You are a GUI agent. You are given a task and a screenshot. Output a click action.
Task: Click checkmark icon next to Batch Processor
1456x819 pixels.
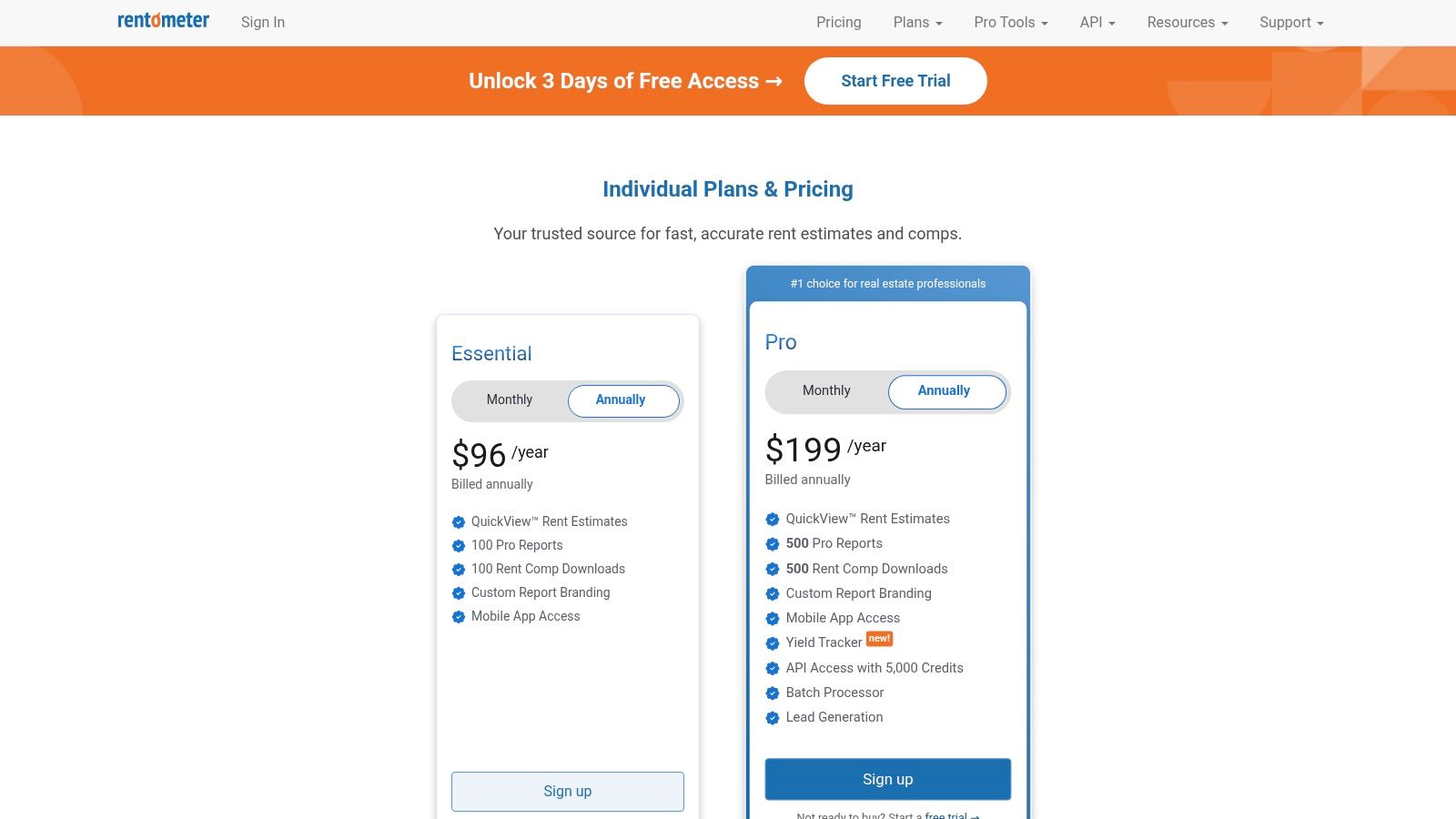click(x=773, y=693)
